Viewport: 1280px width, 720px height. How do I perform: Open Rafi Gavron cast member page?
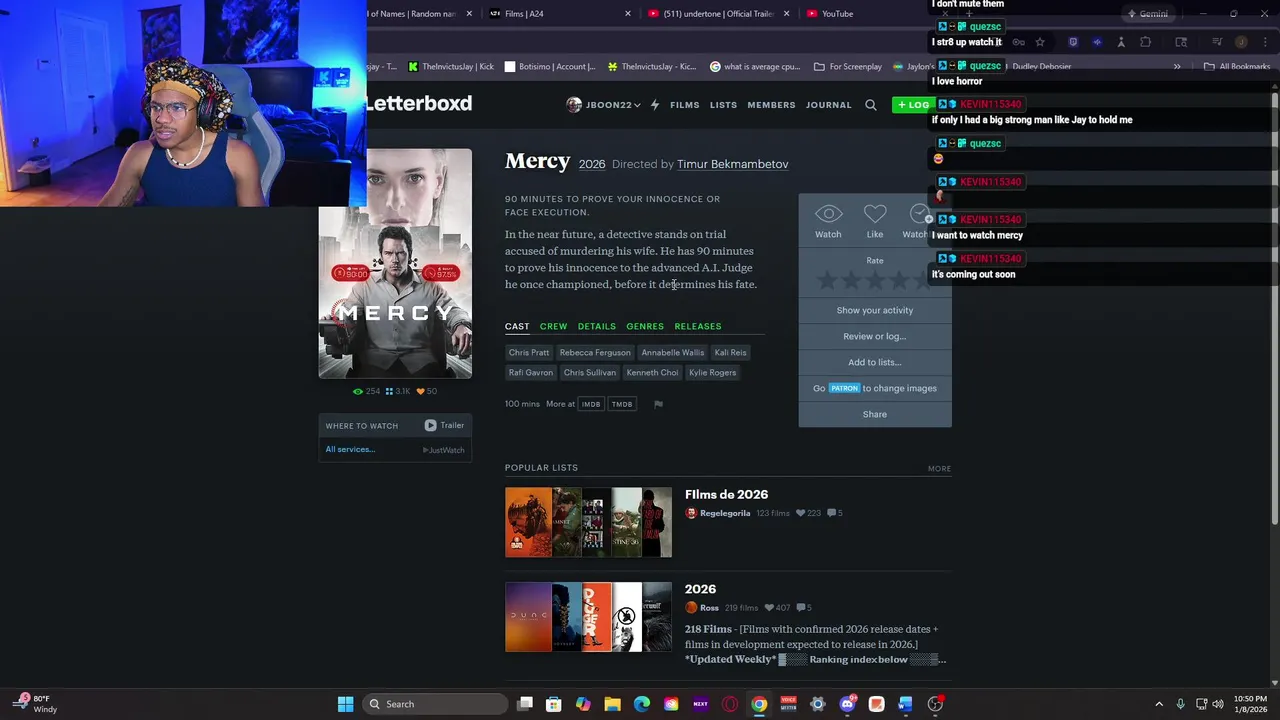coord(531,372)
